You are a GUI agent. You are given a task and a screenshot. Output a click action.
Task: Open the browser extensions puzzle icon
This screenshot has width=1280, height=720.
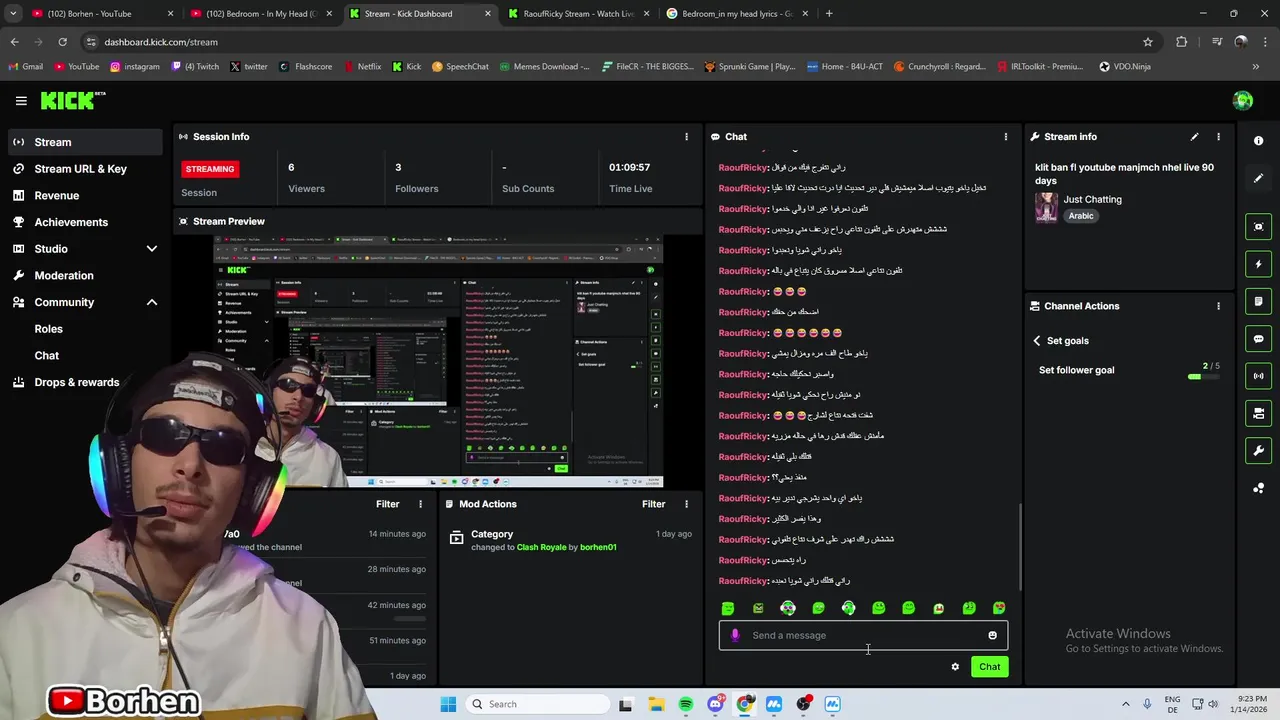1181,42
